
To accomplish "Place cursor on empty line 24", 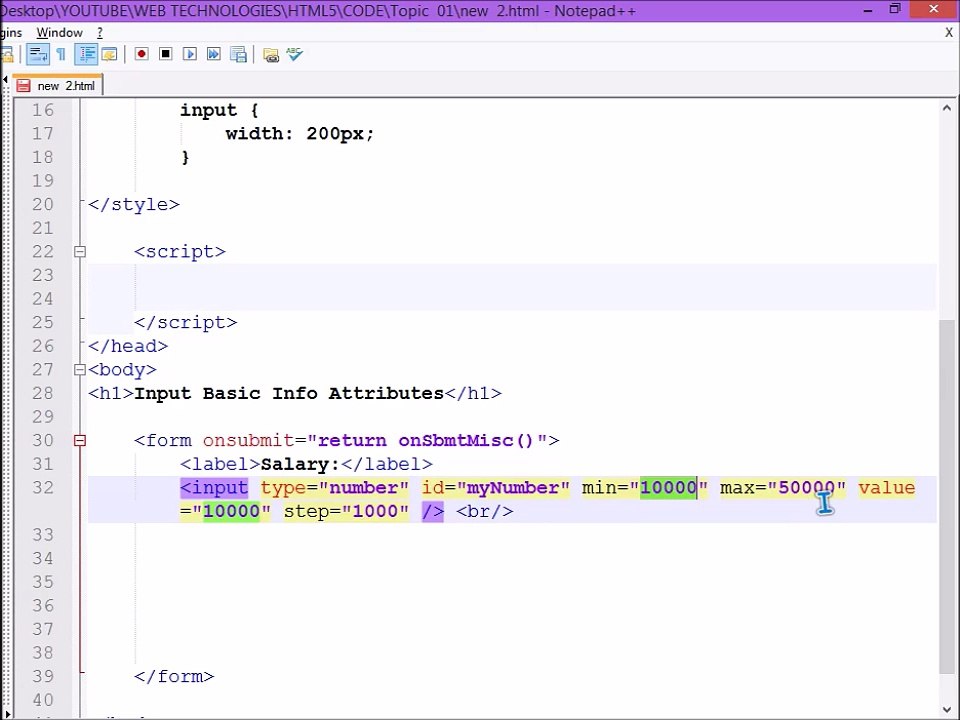I will (512, 299).
